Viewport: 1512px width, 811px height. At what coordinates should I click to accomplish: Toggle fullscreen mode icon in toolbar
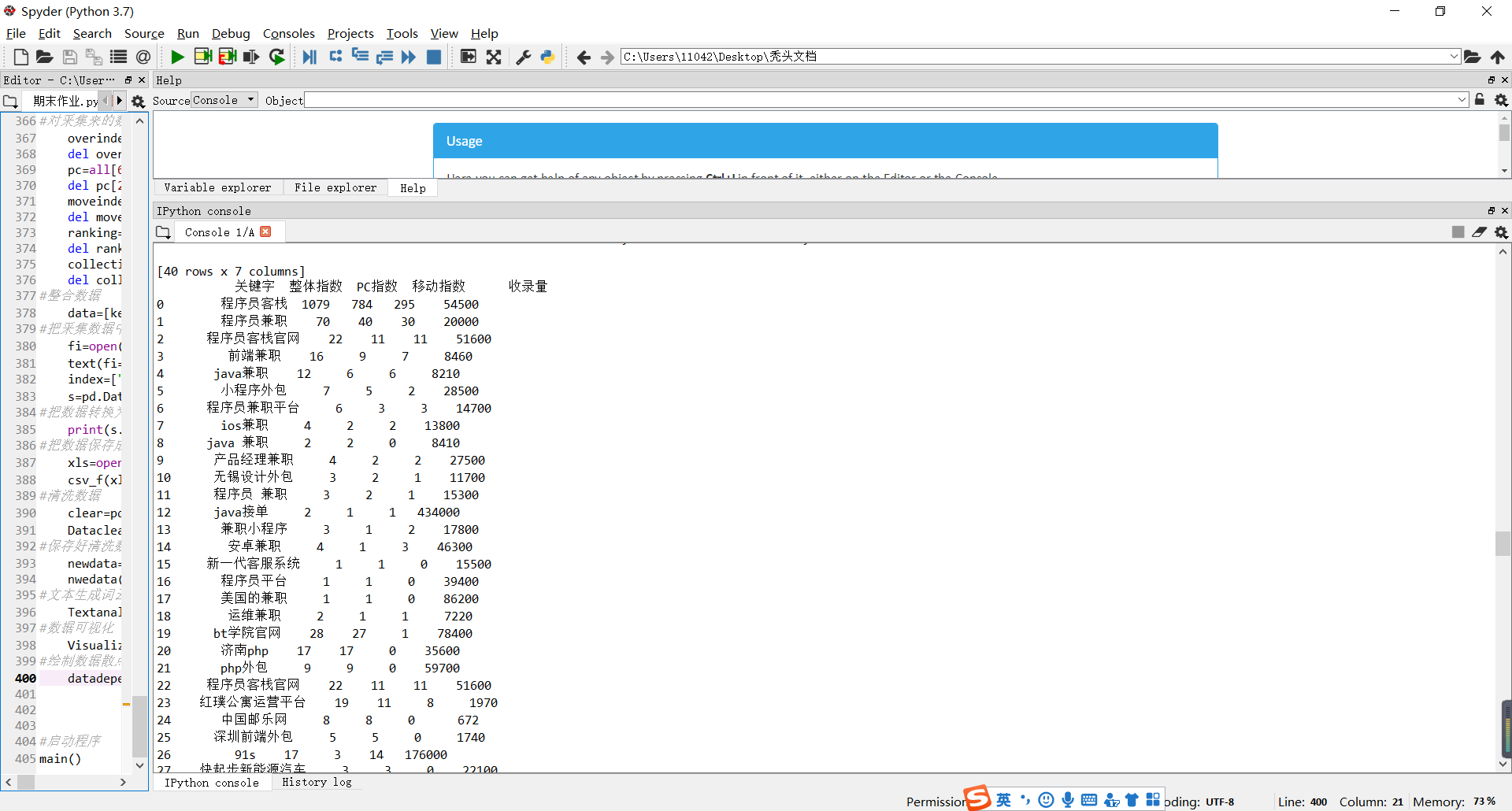[494, 57]
